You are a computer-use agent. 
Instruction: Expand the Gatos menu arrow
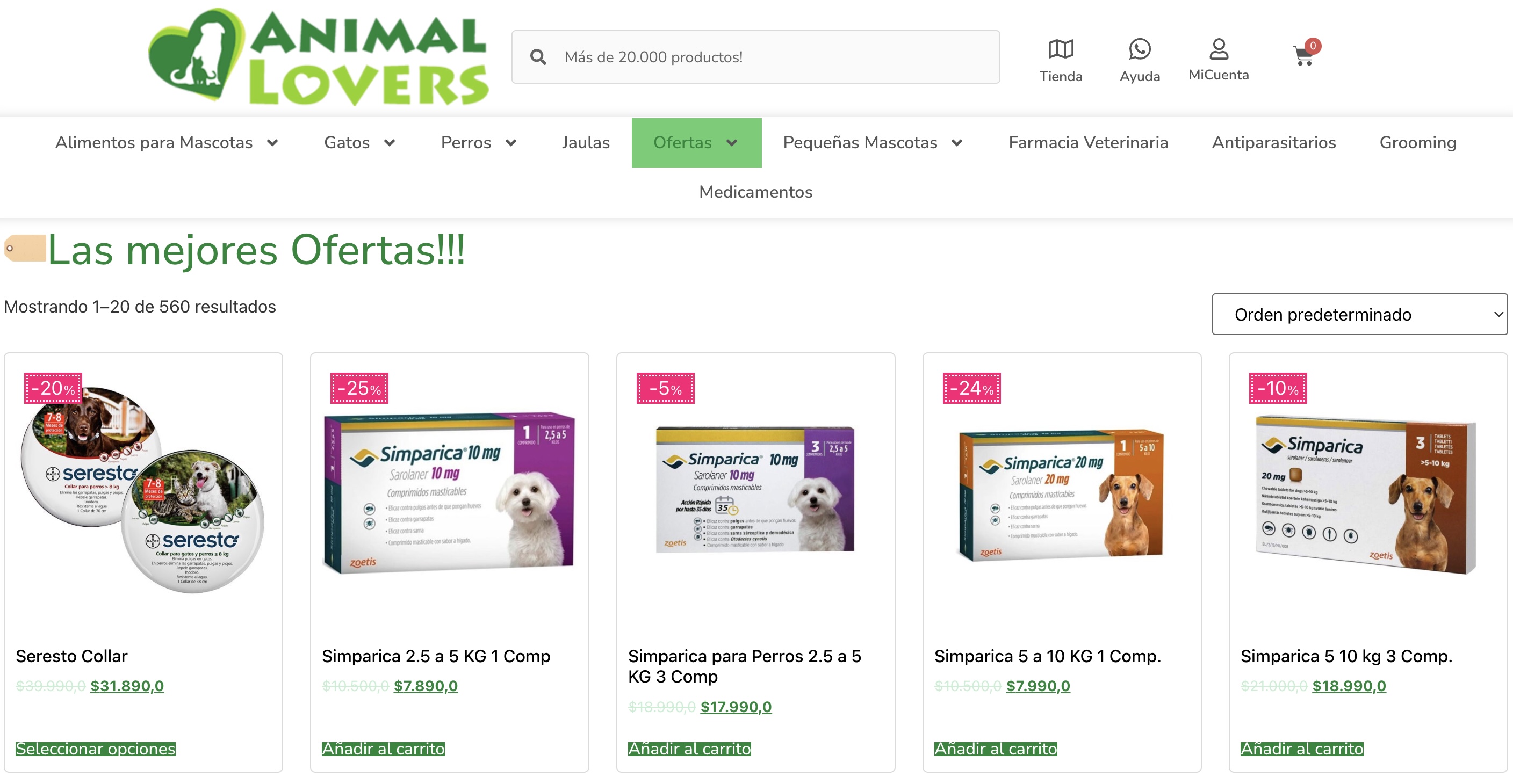[x=390, y=143]
